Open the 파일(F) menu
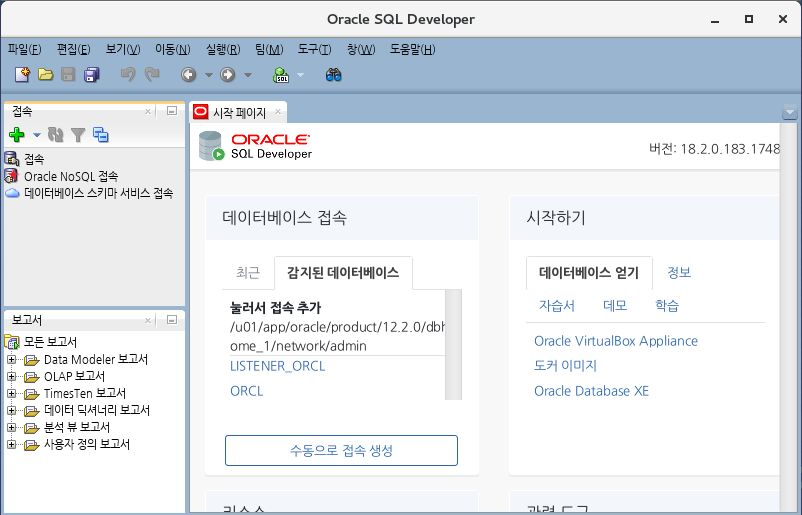Viewport: 802px width, 515px height. tap(25, 49)
